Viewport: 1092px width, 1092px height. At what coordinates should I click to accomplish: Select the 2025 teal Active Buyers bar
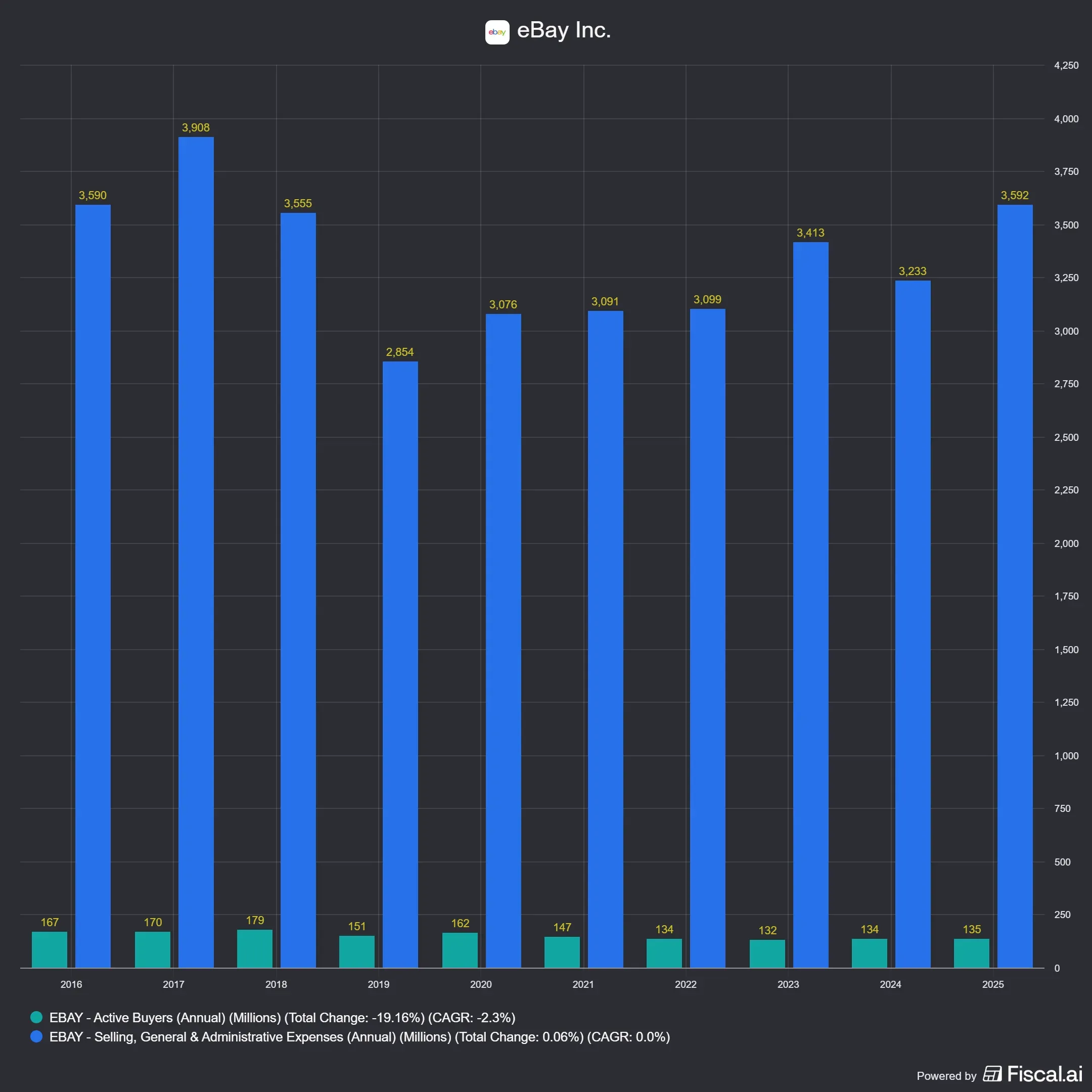[x=972, y=953]
